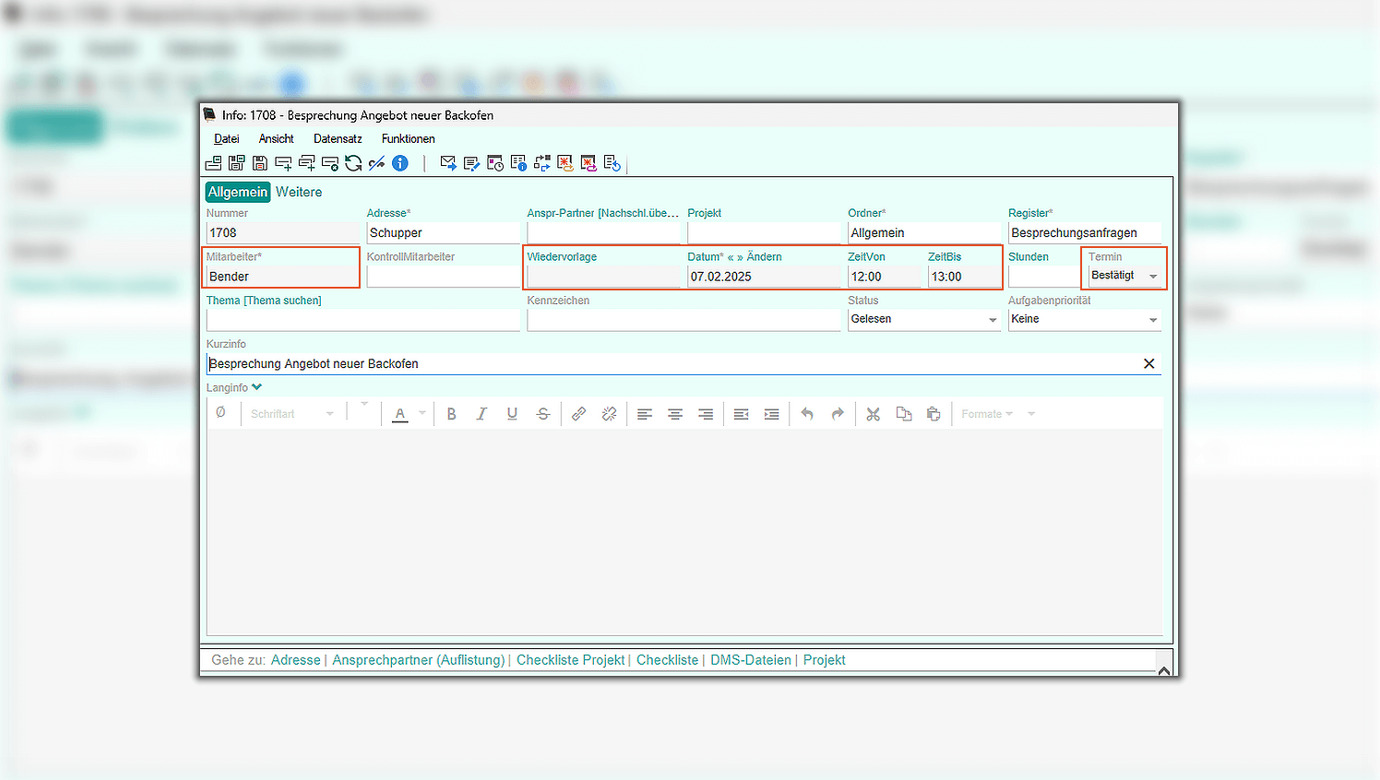Click the delete record icon in toolbar
The width and height of the screenshot is (1380, 780).
click(x=330, y=163)
